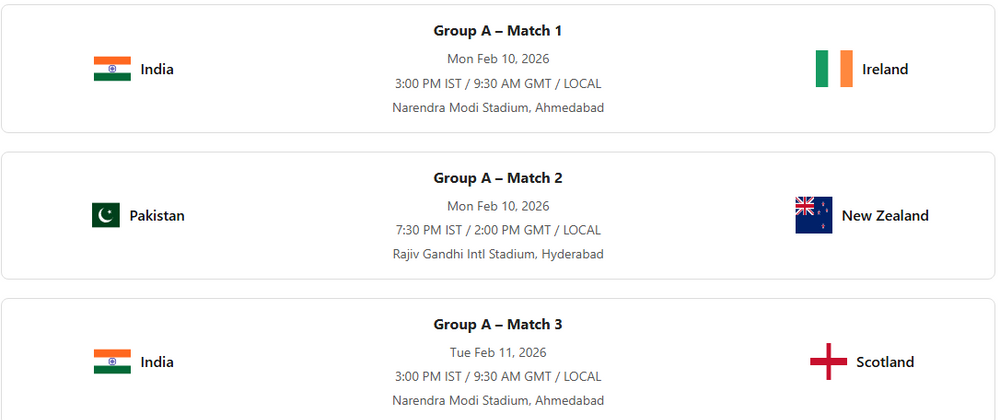The height and width of the screenshot is (420, 1000).
Task: Open the Group A – Match 3 heading
Action: (498, 324)
